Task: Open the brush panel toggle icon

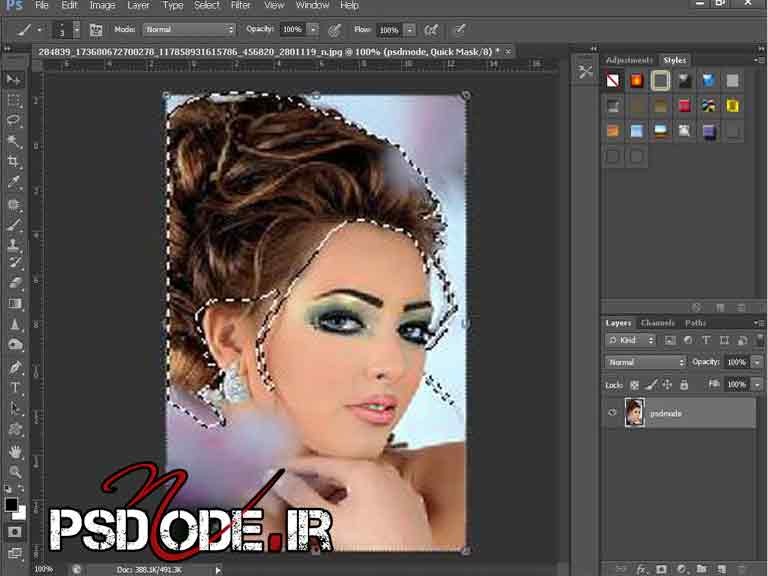Action: pyautogui.click(x=96, y=30)
